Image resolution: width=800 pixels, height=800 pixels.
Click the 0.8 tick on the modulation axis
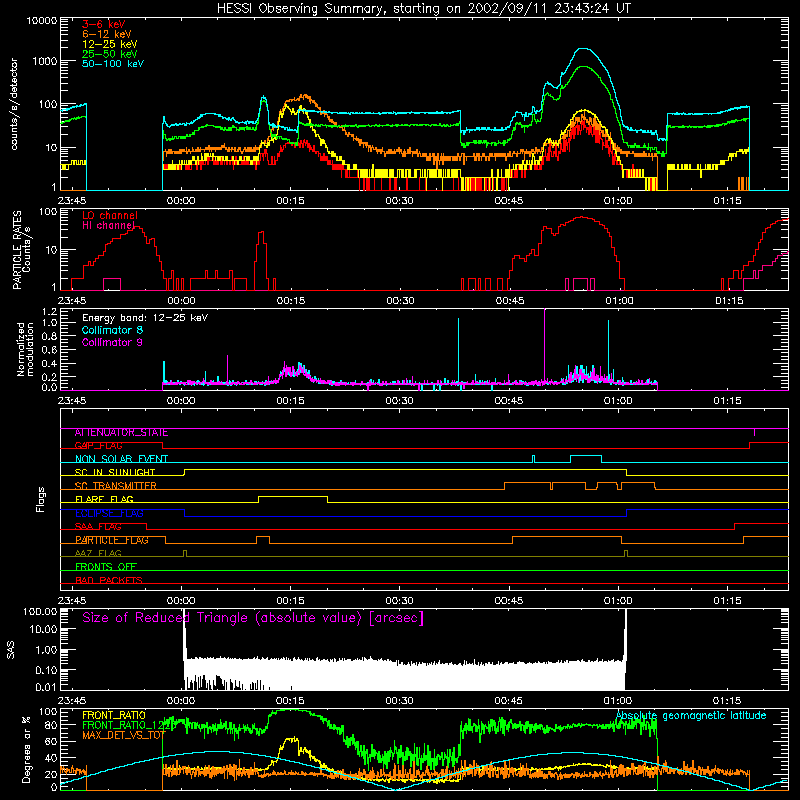49,337
